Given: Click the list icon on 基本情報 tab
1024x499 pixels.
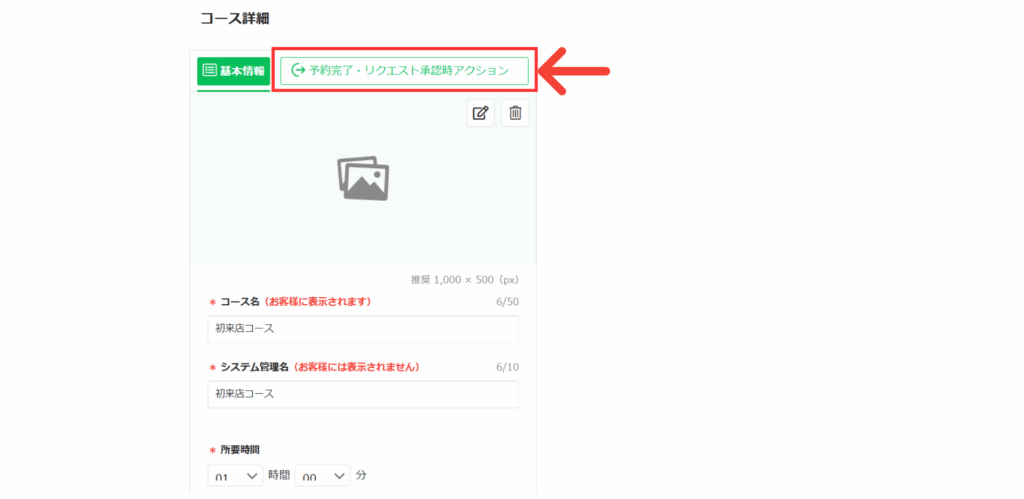Looking at the screenshot, I should (x=209, y=71).
